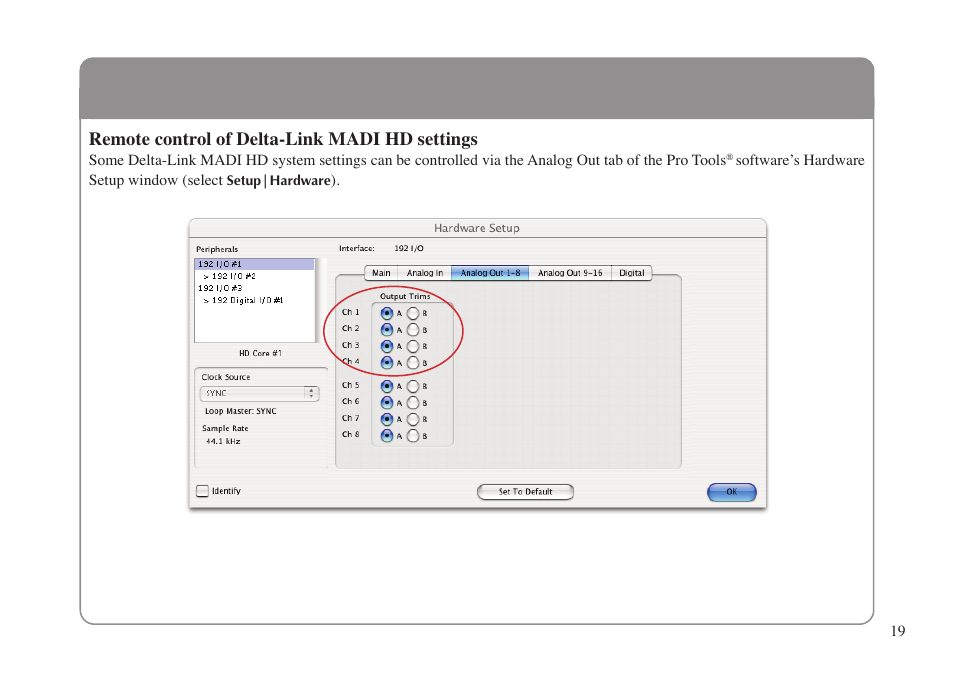Click the Interface 192 I/O value
The height and width of the screenshot is (683, 954).
coord(409,248)
